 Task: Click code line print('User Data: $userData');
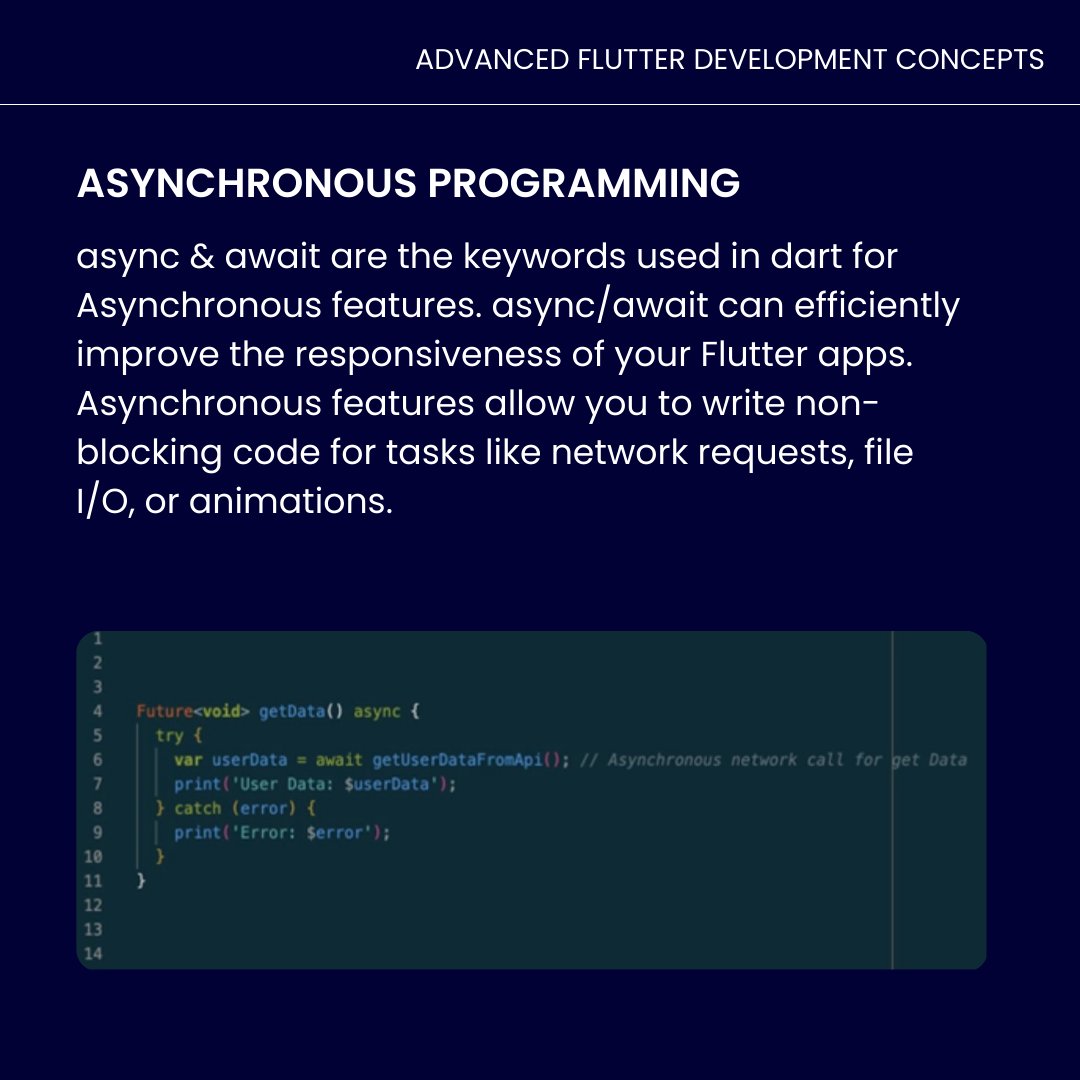point(315,784)
